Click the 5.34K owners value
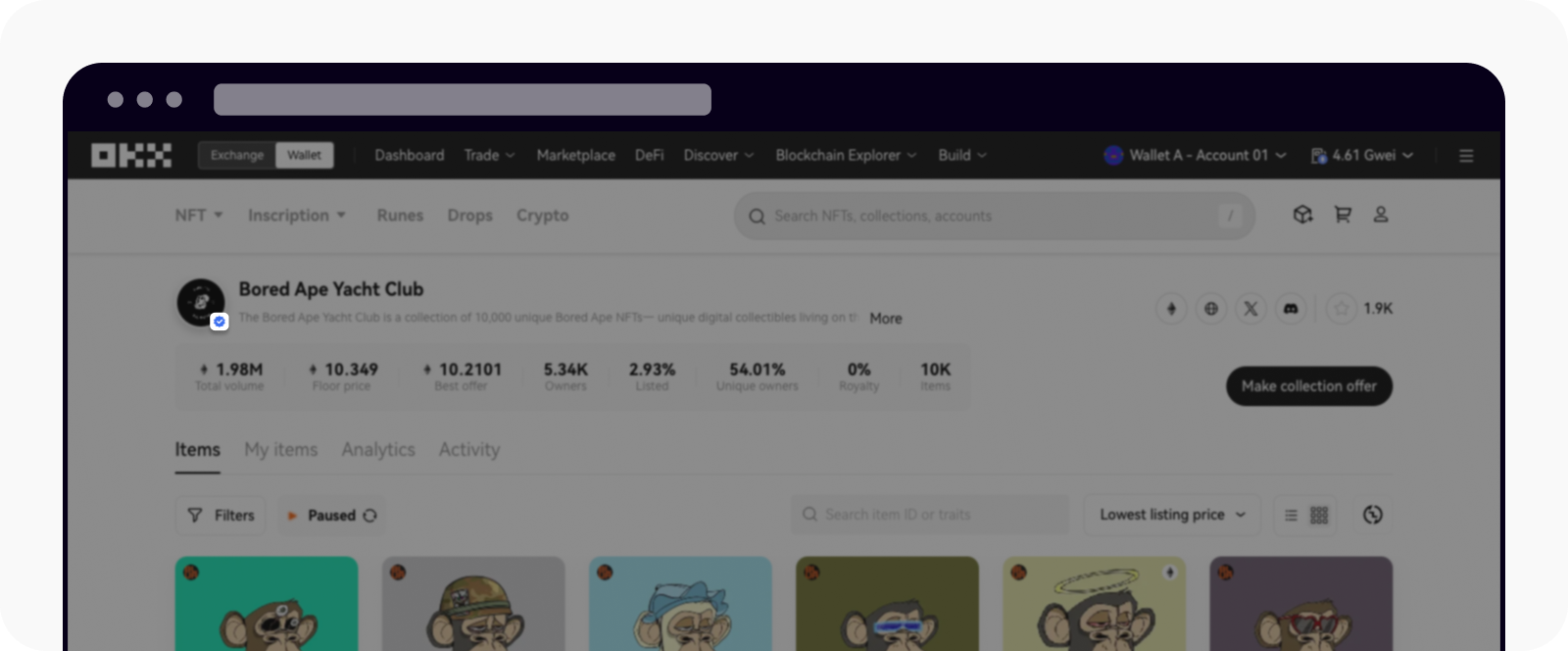1568x651 pixels. [565, 370]
